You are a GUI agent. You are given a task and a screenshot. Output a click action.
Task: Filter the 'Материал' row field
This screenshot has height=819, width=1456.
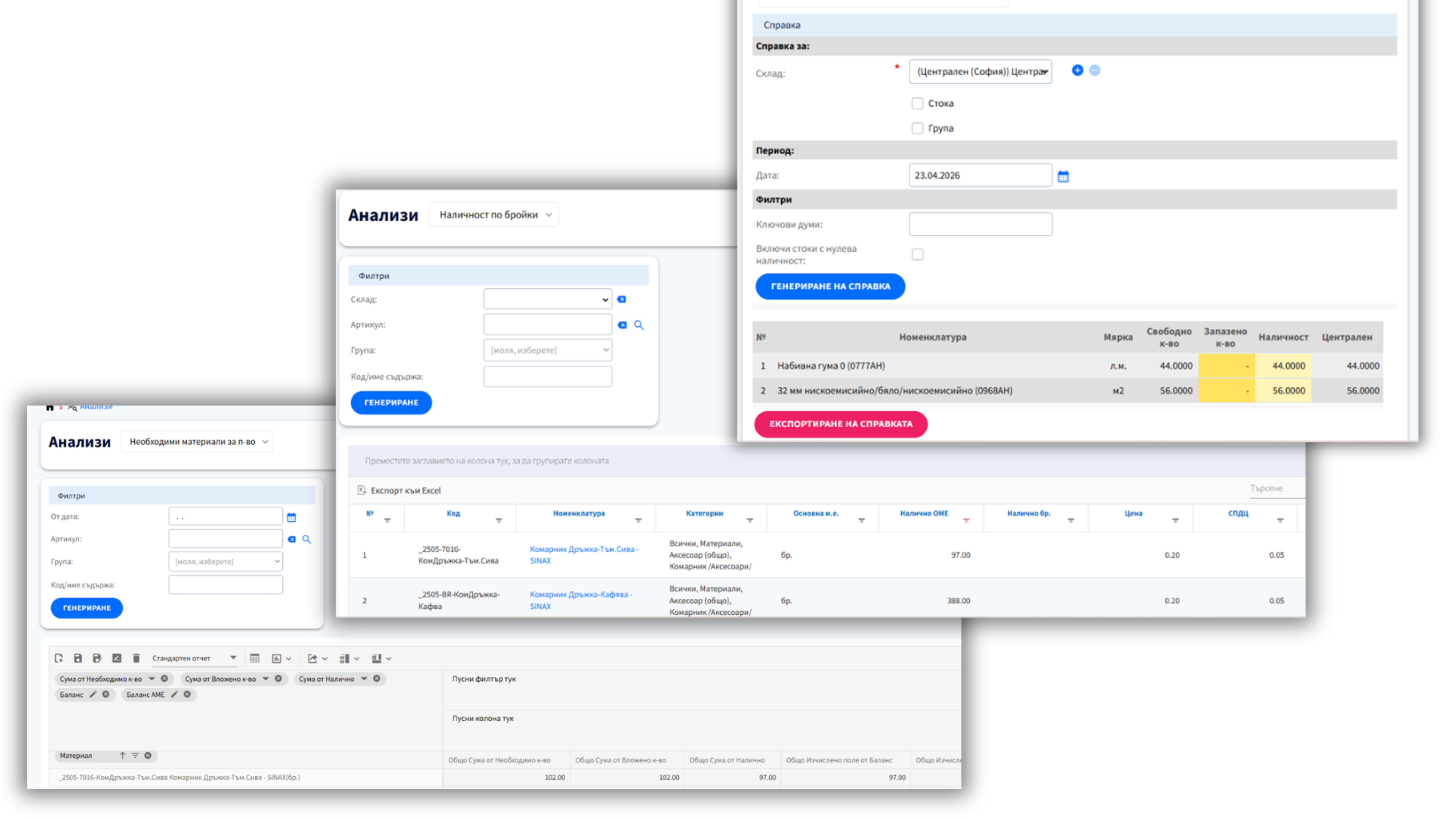pyautogui.click(x=135, y=755)
